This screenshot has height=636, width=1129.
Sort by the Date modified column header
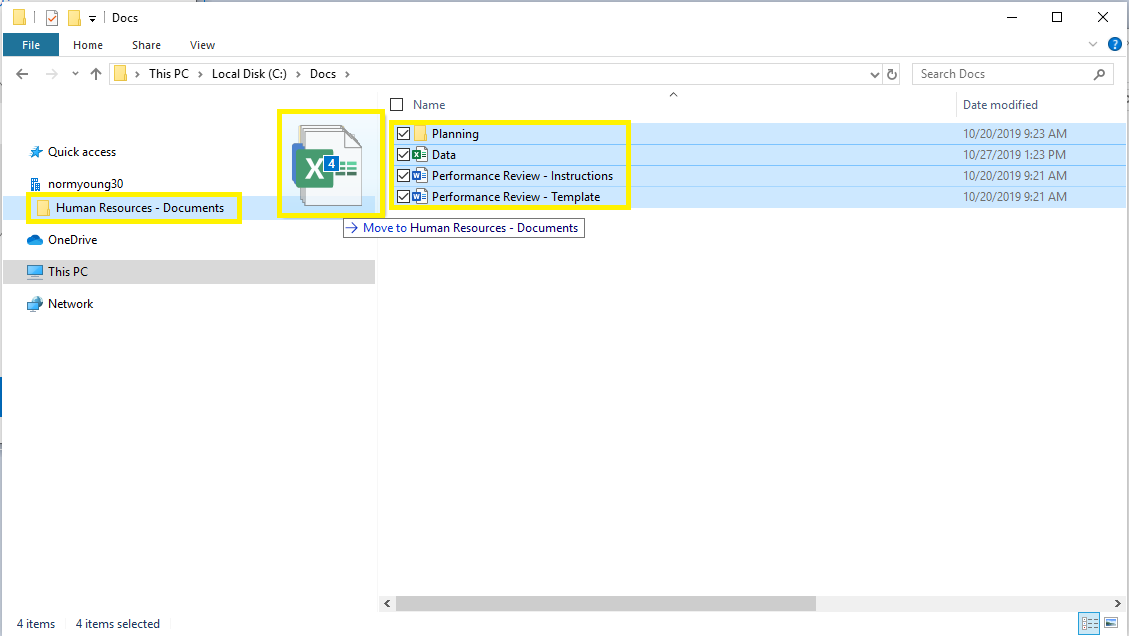pyautogui.click(x=1000, y=105)
